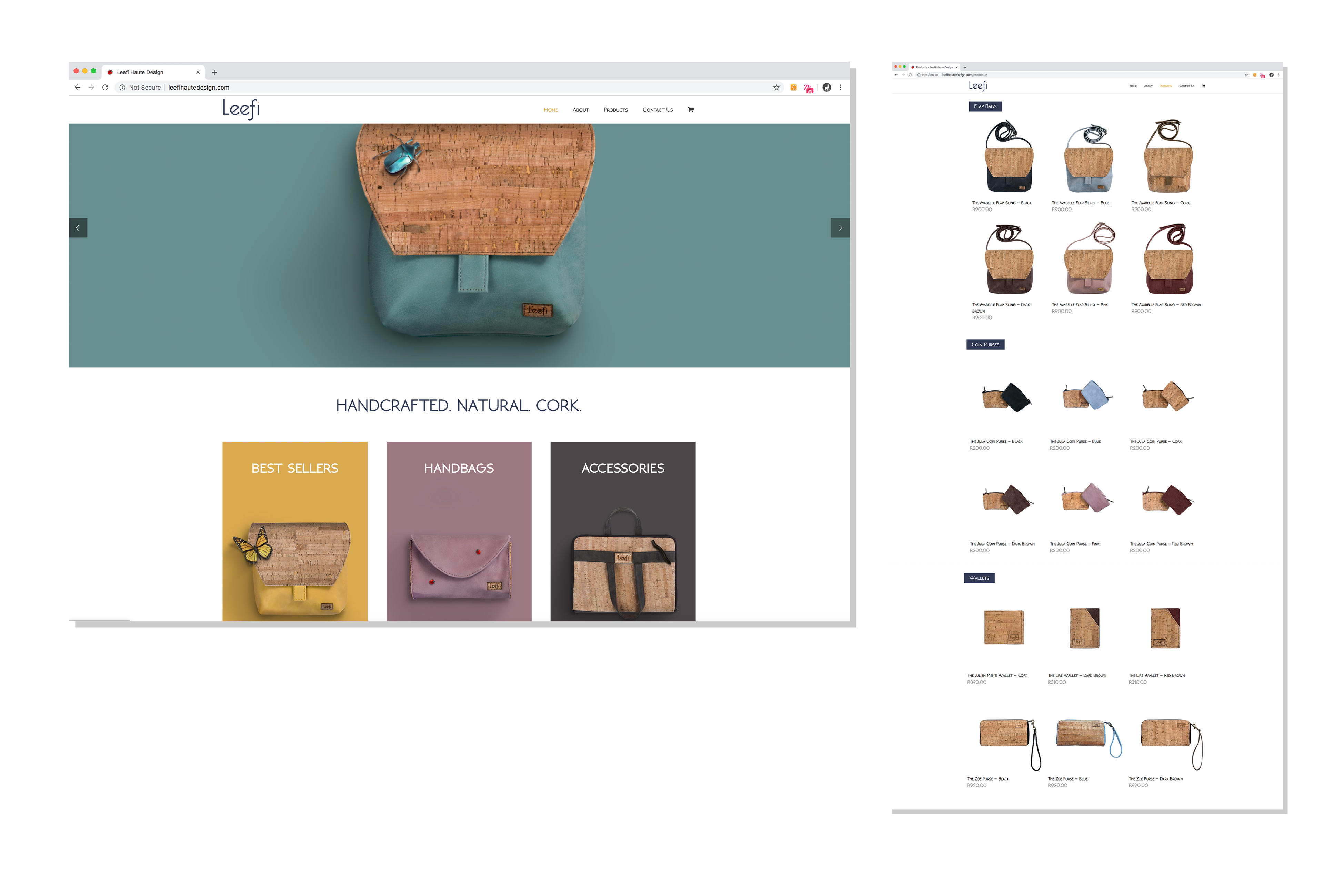The width and height of the screenshot is (1324, 896).
Task: Open the profile avatar in the main browser toolbar
Action: tap(827, 88)
